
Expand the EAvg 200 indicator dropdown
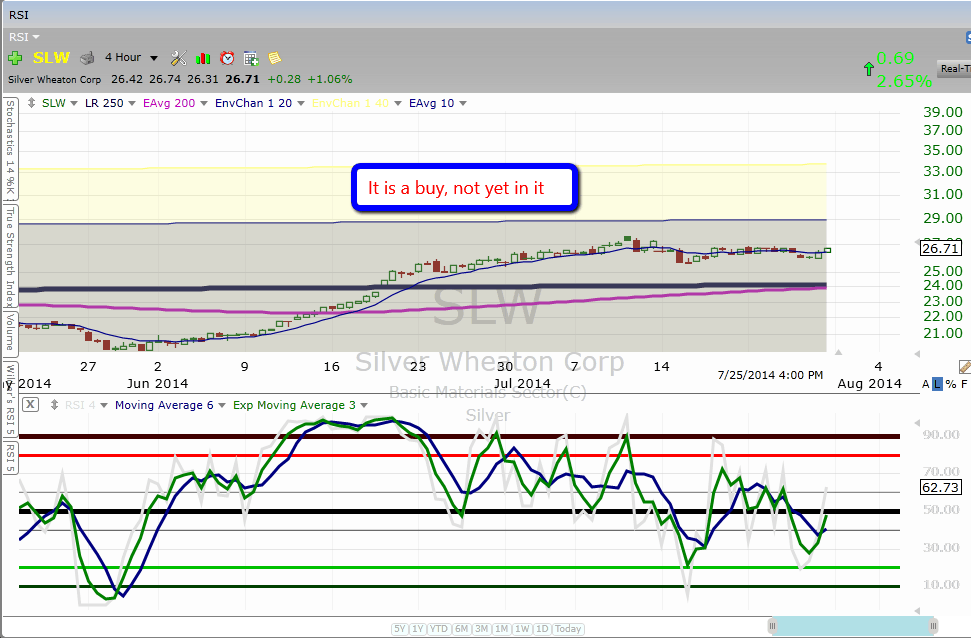click(174, 103)
